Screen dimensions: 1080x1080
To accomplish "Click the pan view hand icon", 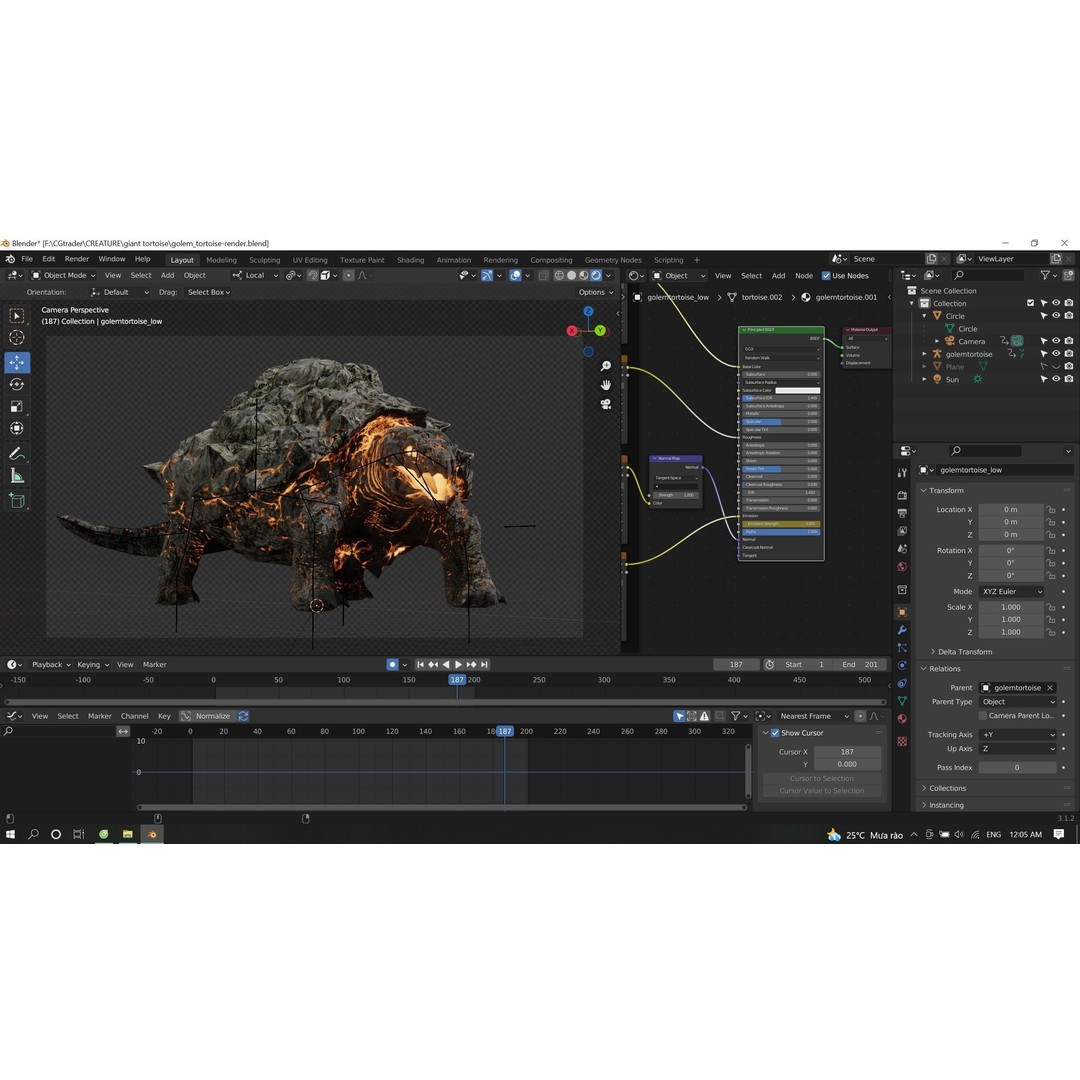I will pyautogui.click(x=605, y=385).
